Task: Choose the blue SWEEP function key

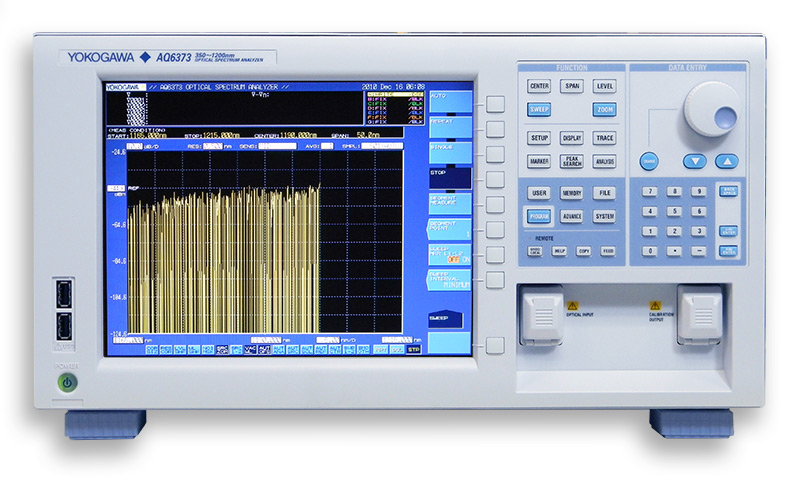Action: coord(539,109)
